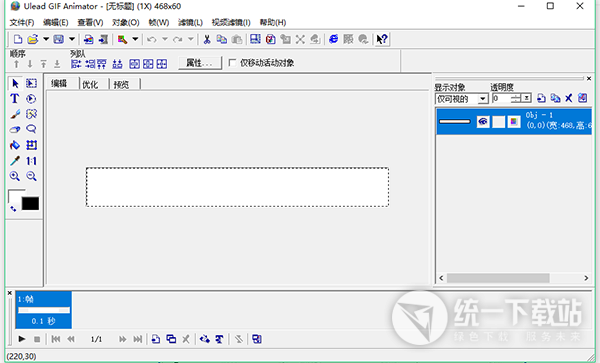The width and height of the screenshot is (600, 363).
Task: Click the white foreground color swatch
Action: pyautogui.click(x=15, y=195)
